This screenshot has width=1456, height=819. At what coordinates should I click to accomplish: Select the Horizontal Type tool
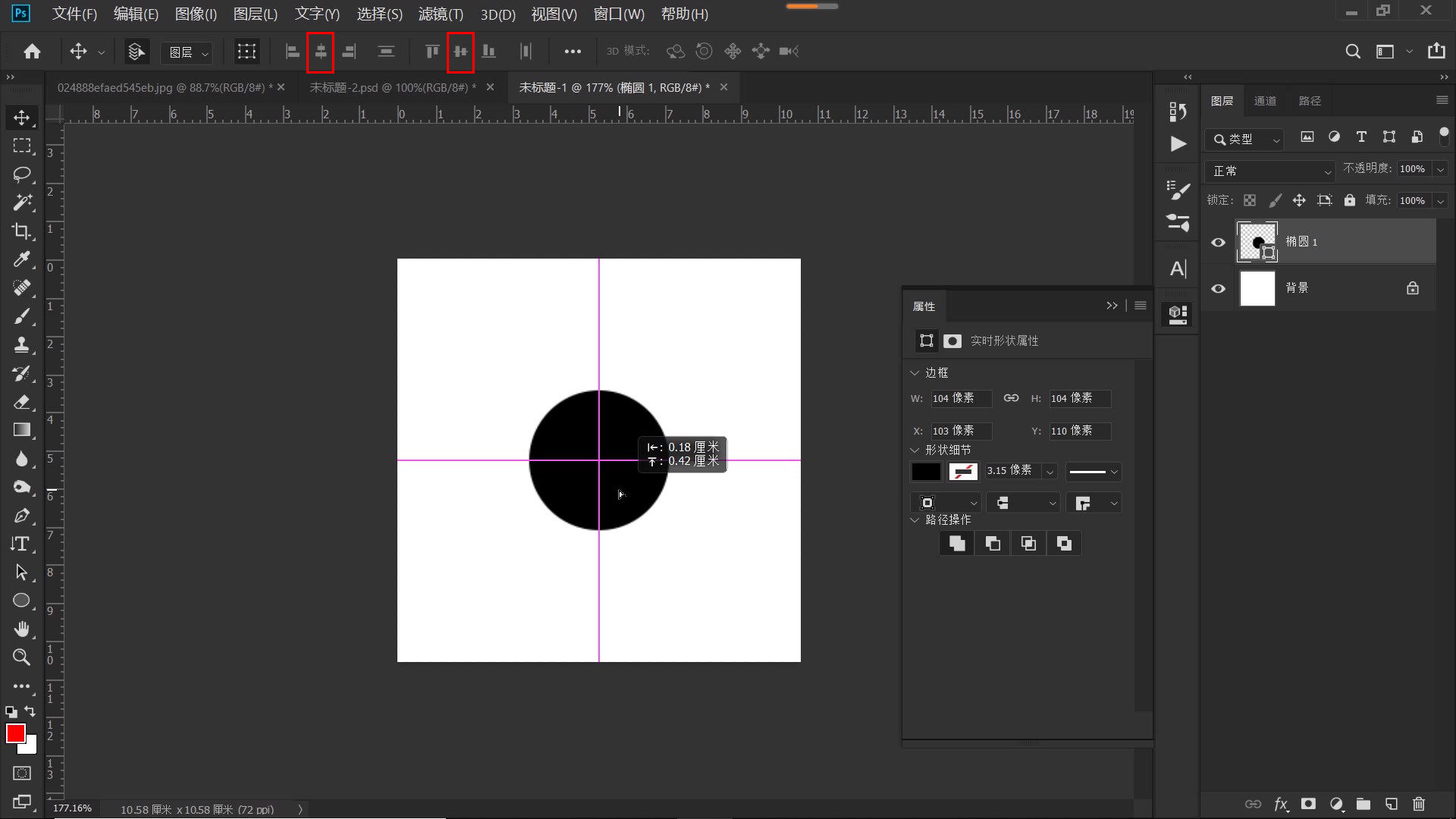click(x=21, y=544)
